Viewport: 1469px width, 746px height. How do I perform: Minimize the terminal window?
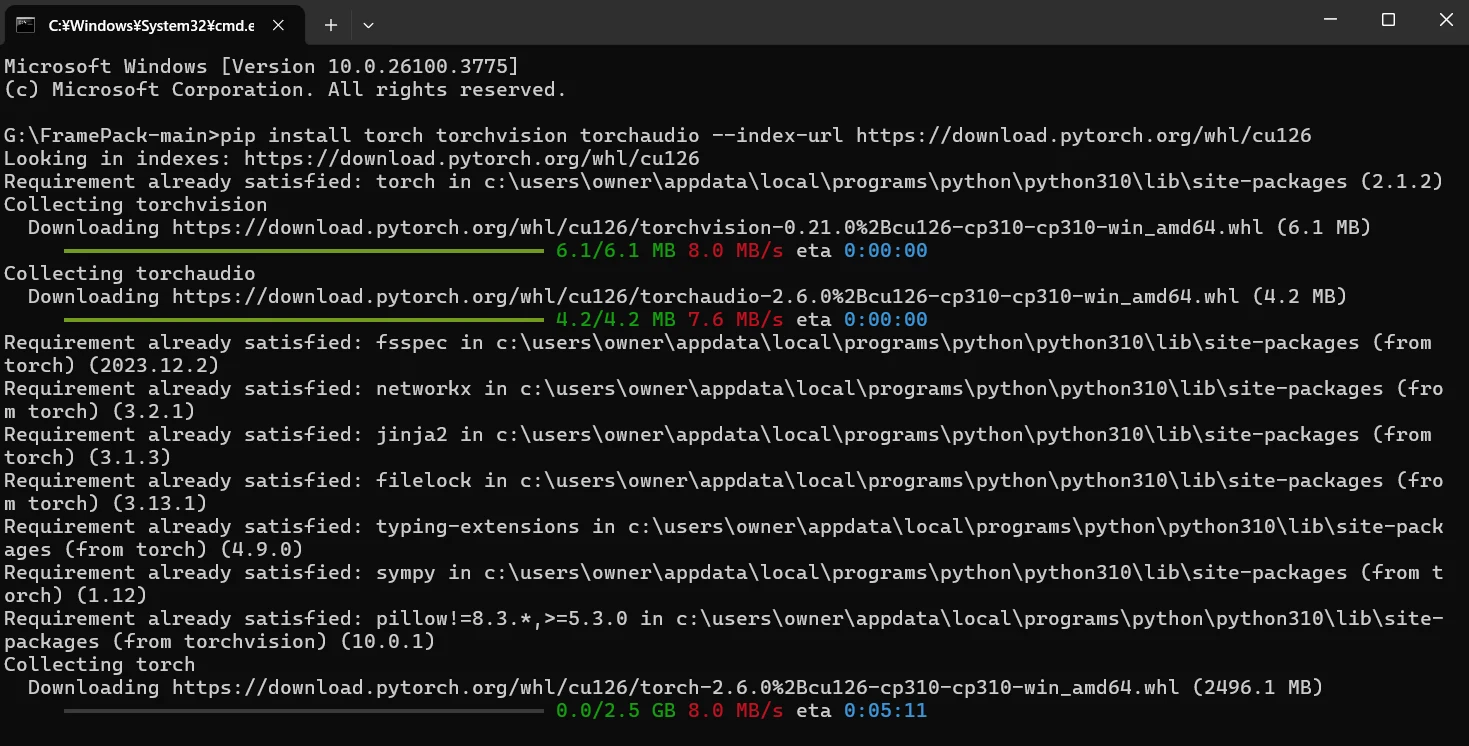pos(1329,20)
